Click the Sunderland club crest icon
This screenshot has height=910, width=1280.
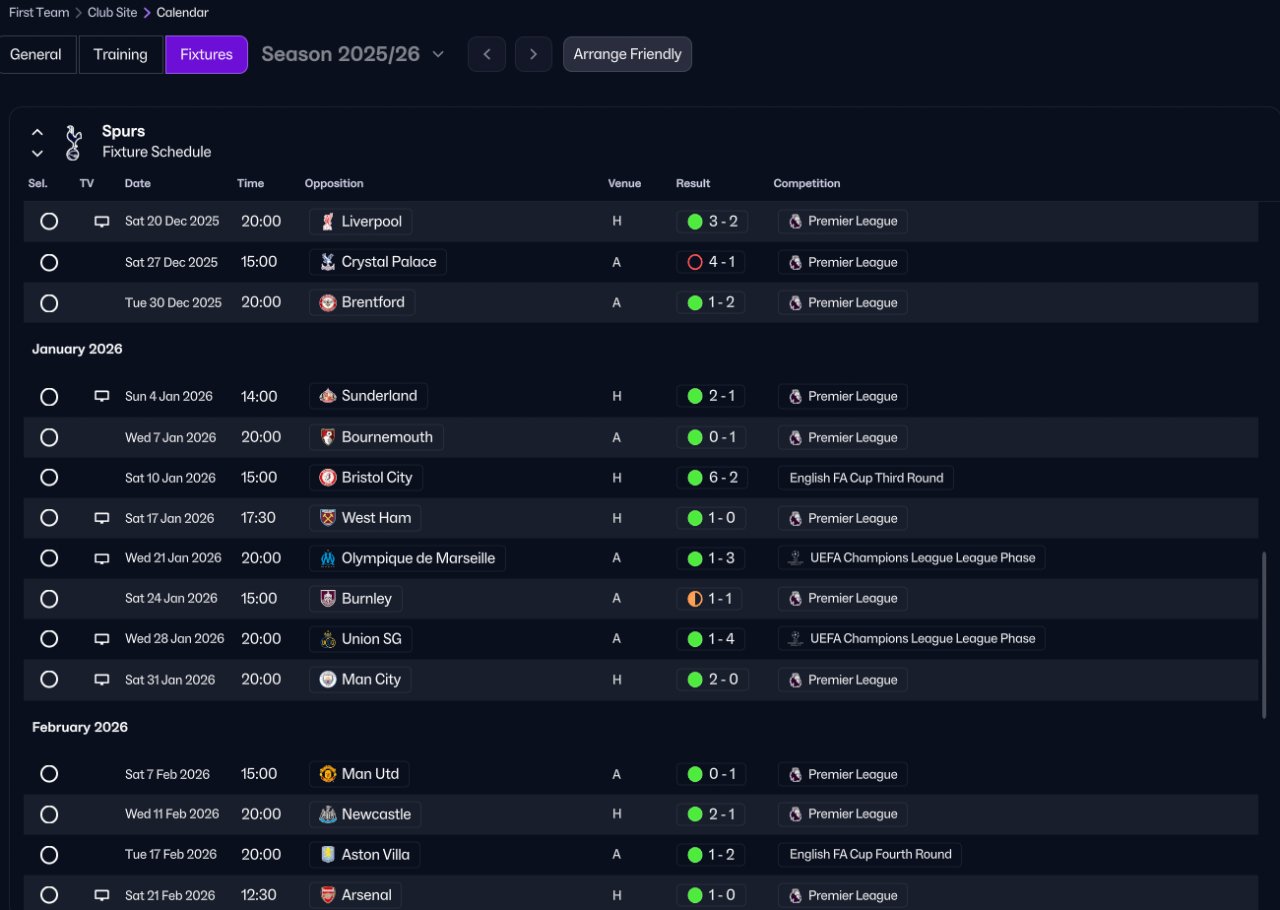(327, 396)
